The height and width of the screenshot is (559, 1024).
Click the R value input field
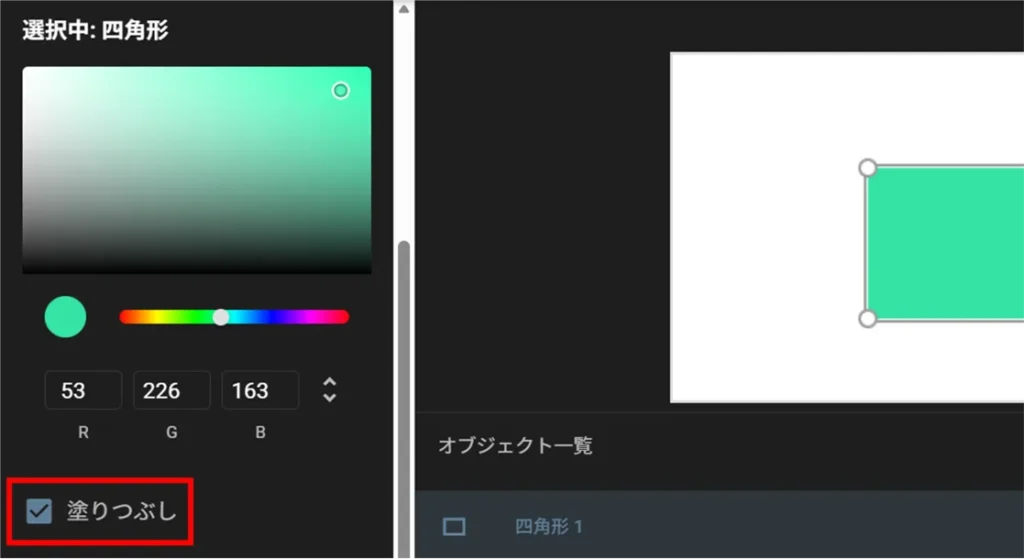pos(83,390)
